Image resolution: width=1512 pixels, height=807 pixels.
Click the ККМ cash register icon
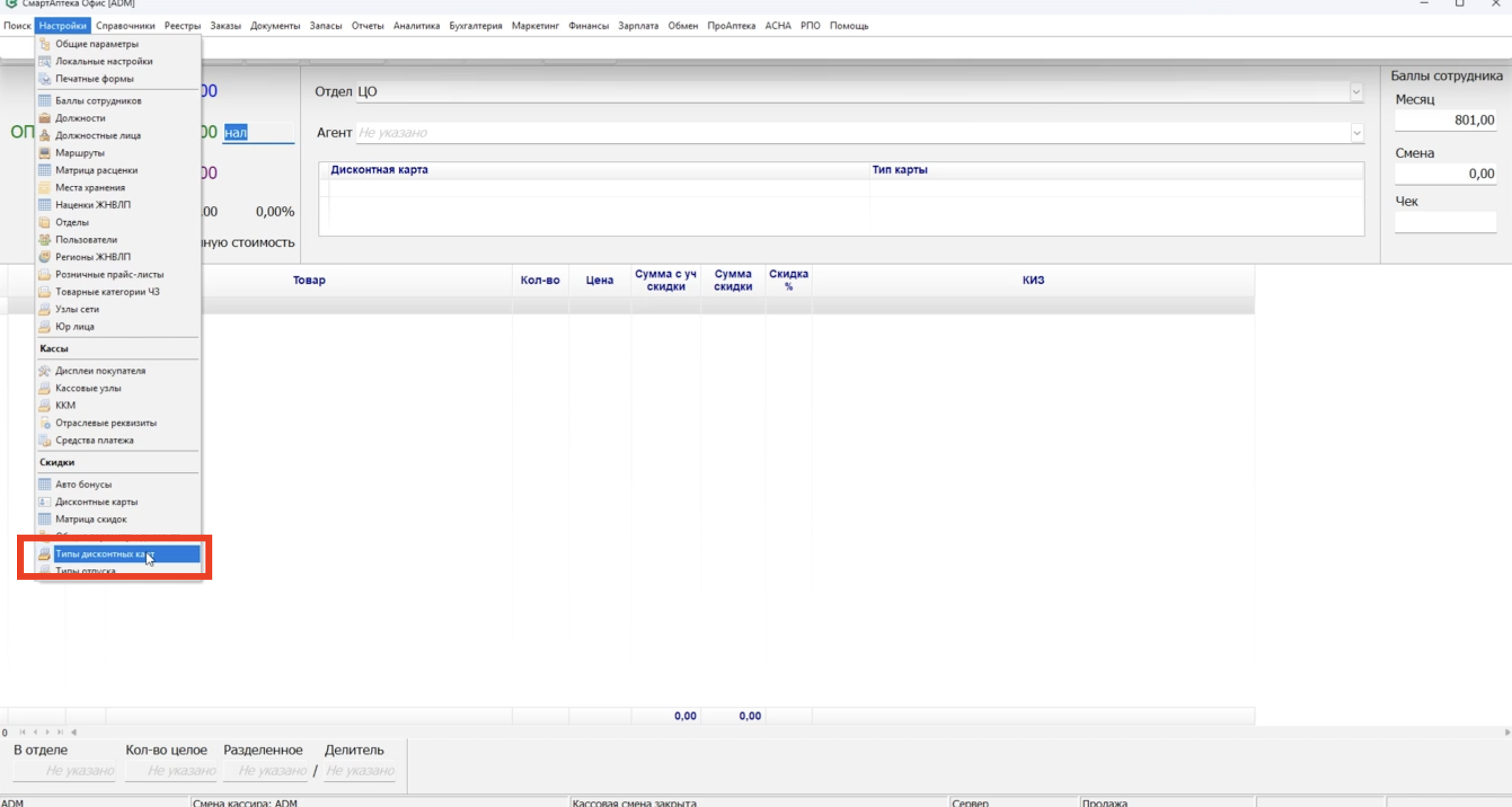tap(45, 406)
